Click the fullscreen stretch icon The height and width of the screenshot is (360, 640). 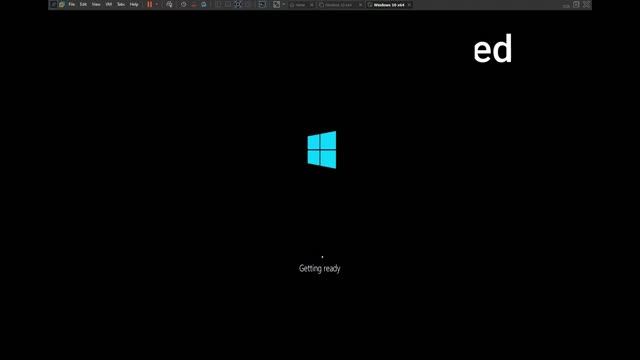[276, 4]
